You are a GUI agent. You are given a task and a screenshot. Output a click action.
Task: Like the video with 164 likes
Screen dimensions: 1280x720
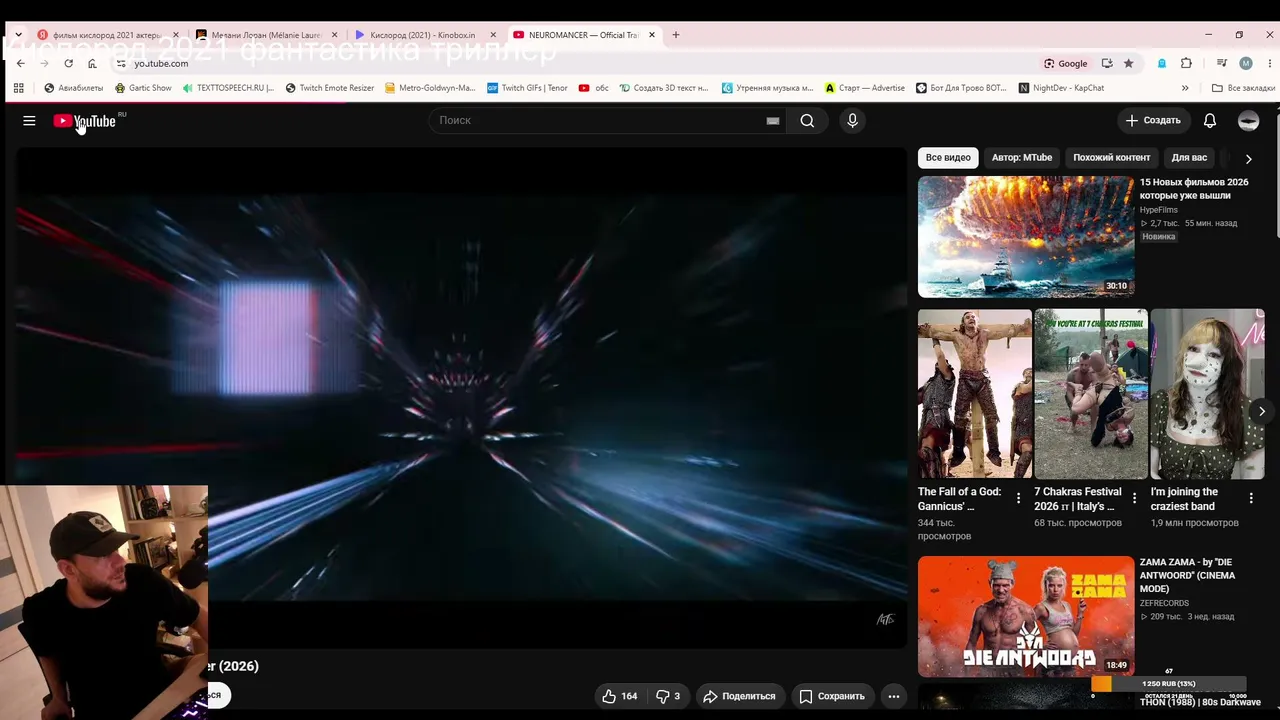click(x=620, y=696)
